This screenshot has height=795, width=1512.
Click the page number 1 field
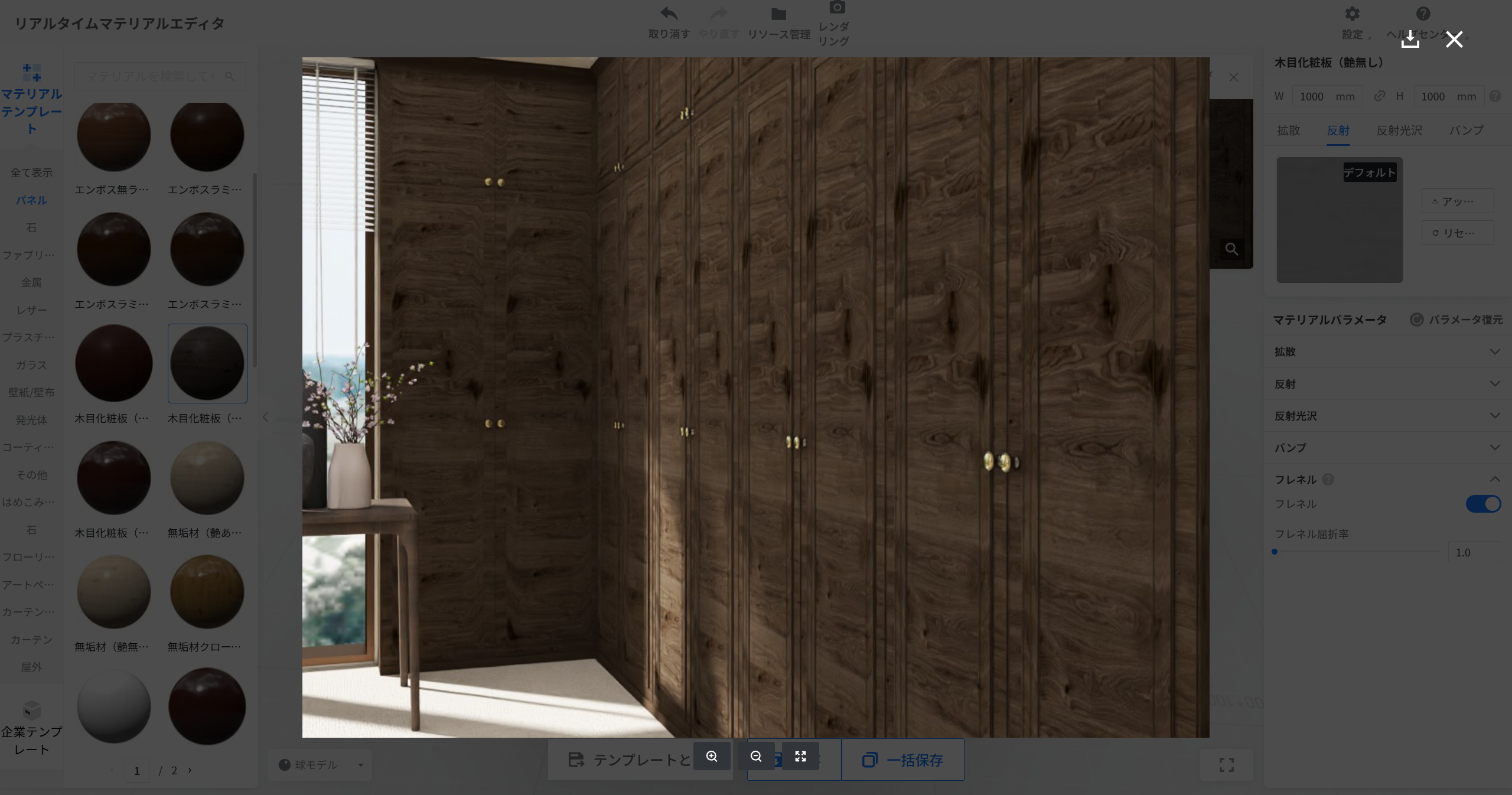click(x=137, y=770)
